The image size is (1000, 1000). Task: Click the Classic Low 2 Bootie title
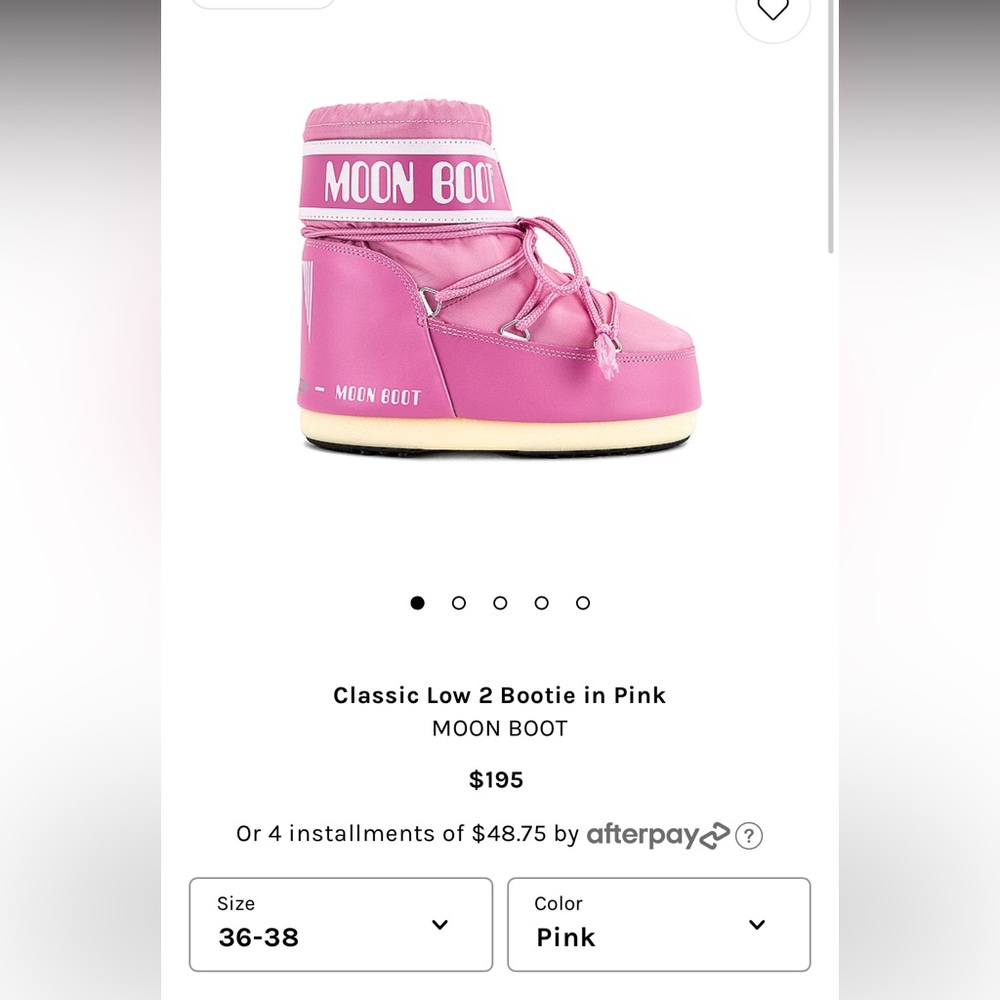(x=498, y=695)
